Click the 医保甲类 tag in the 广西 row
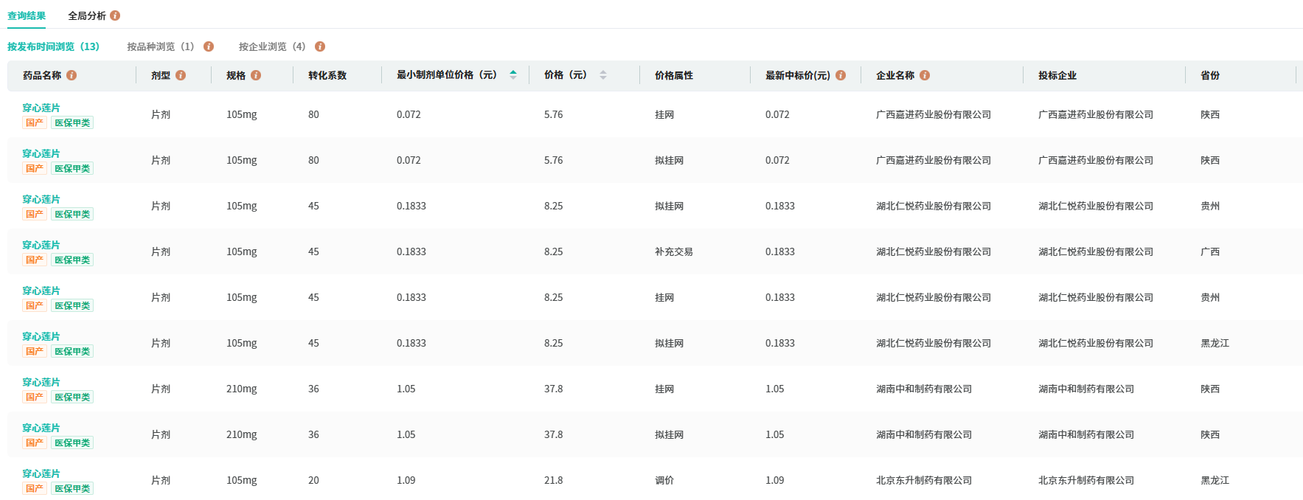 tap(72, 260)
